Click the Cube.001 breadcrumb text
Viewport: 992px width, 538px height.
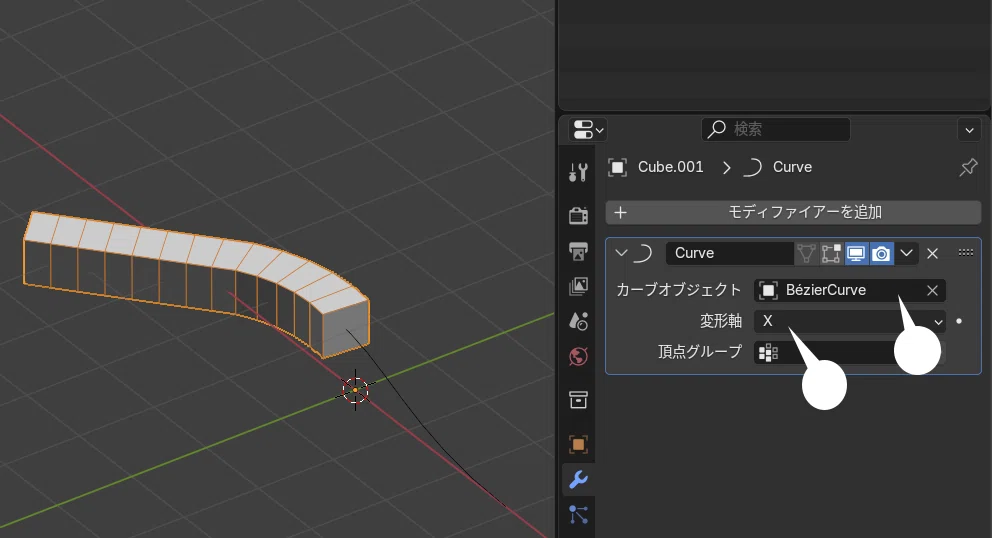[x=671, y=167]
